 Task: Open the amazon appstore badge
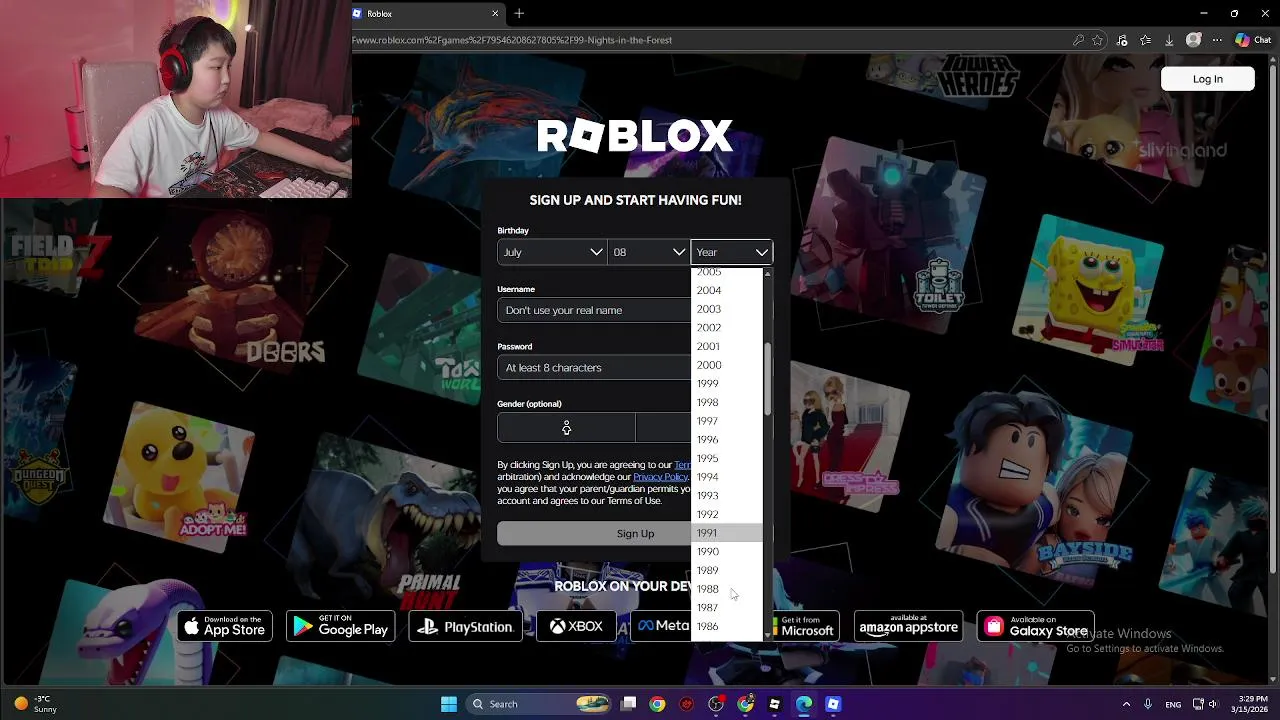coord(909,627)
